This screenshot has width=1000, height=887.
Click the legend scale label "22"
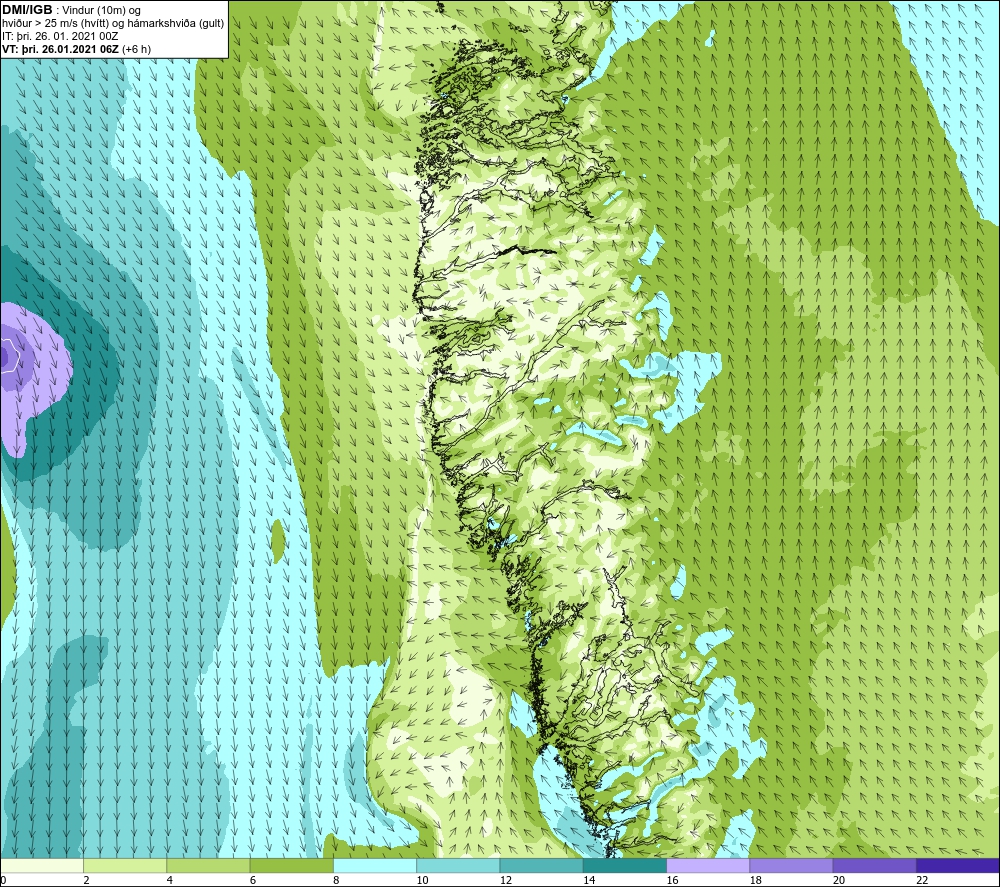pyautogui.click(x=923, y=880)
